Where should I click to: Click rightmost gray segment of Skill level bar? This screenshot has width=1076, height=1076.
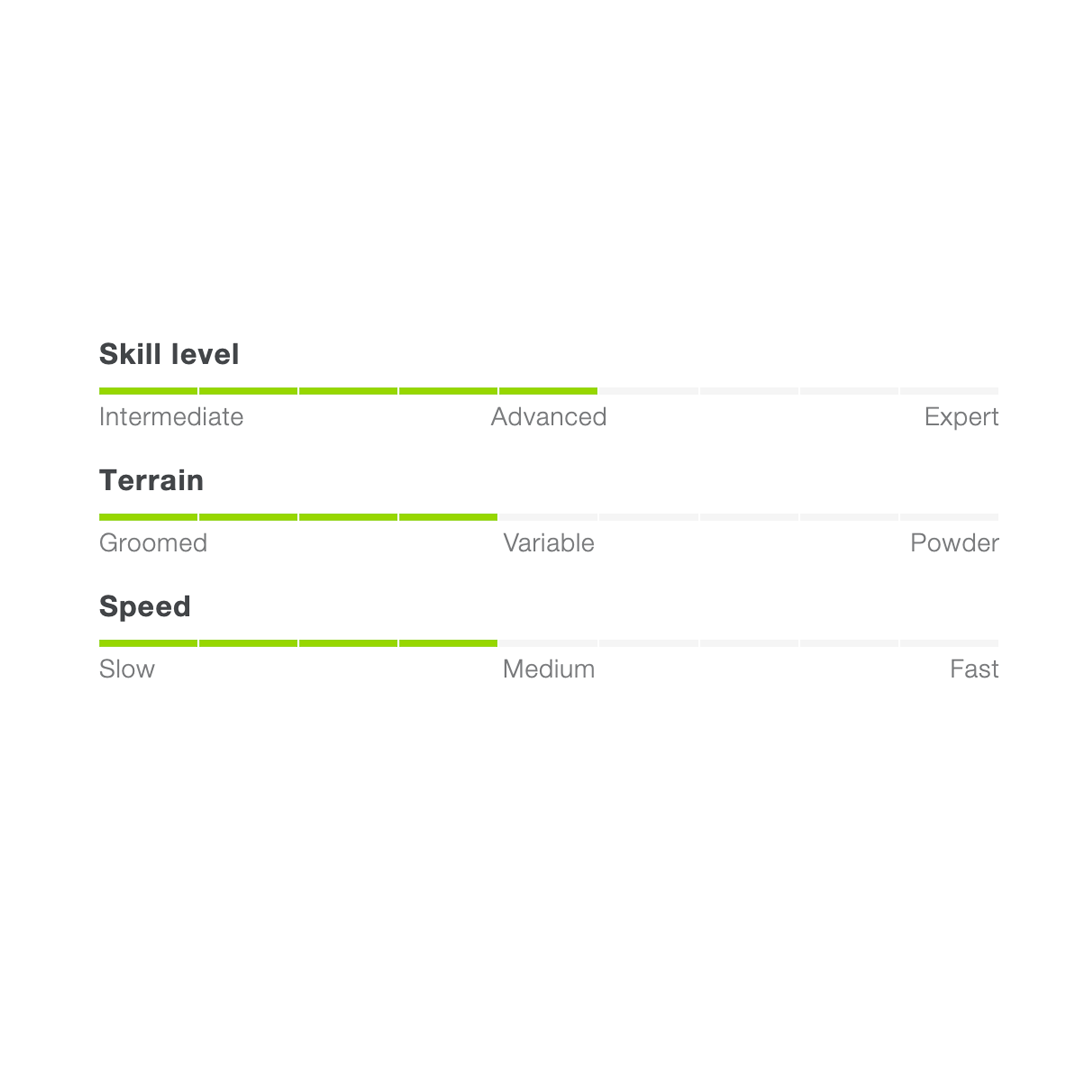pyautogui.click(x=948, y=391)
